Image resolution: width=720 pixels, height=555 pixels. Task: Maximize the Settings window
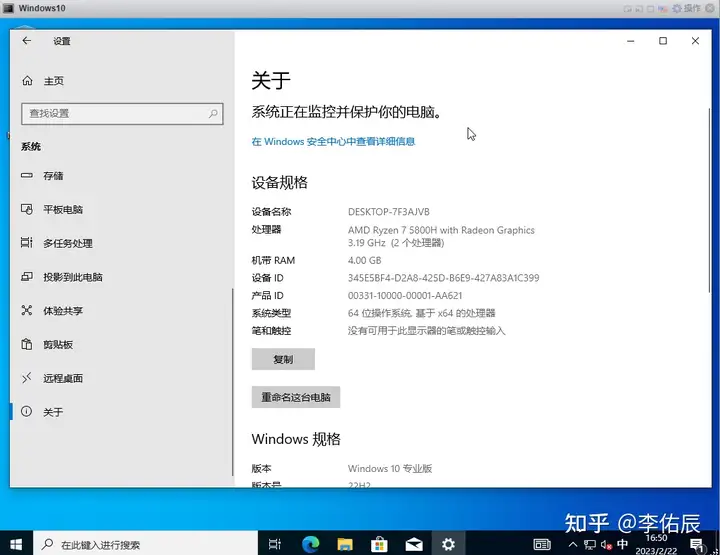[663, 41]
